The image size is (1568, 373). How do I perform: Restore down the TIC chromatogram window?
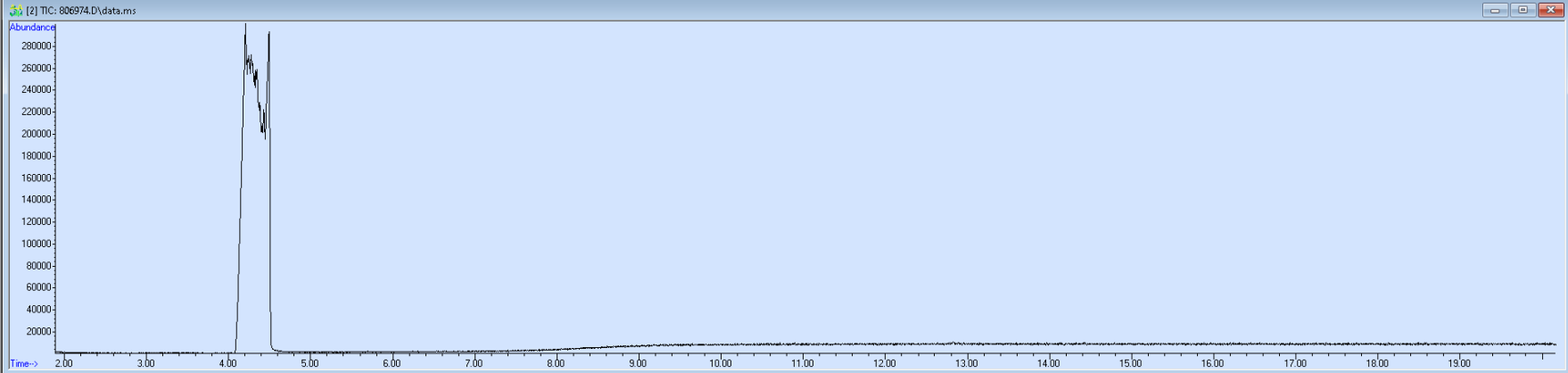tap(1523, 10)
